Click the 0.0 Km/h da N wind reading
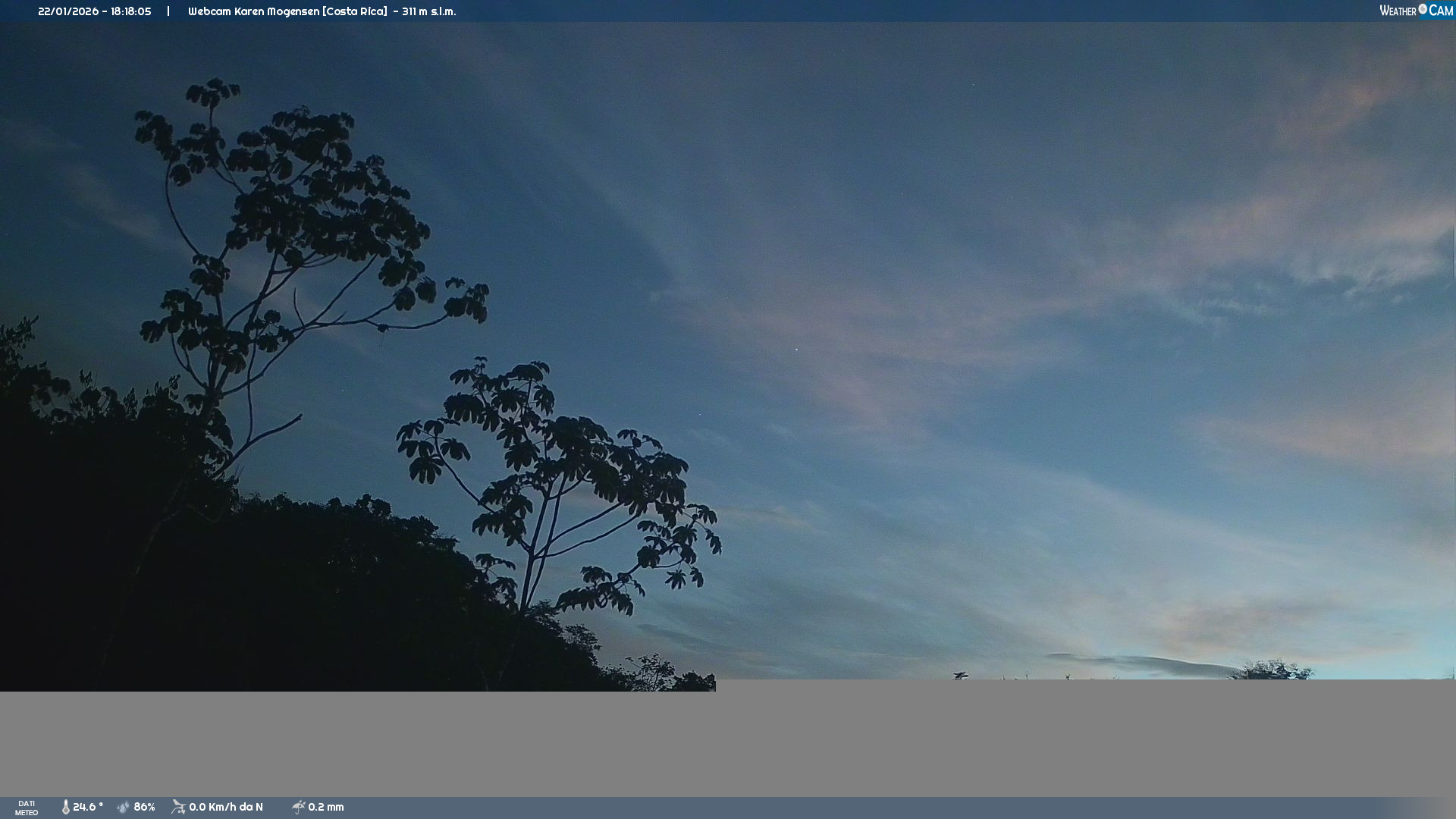Screen dimensions: 1456x819 tap(225, 808)
